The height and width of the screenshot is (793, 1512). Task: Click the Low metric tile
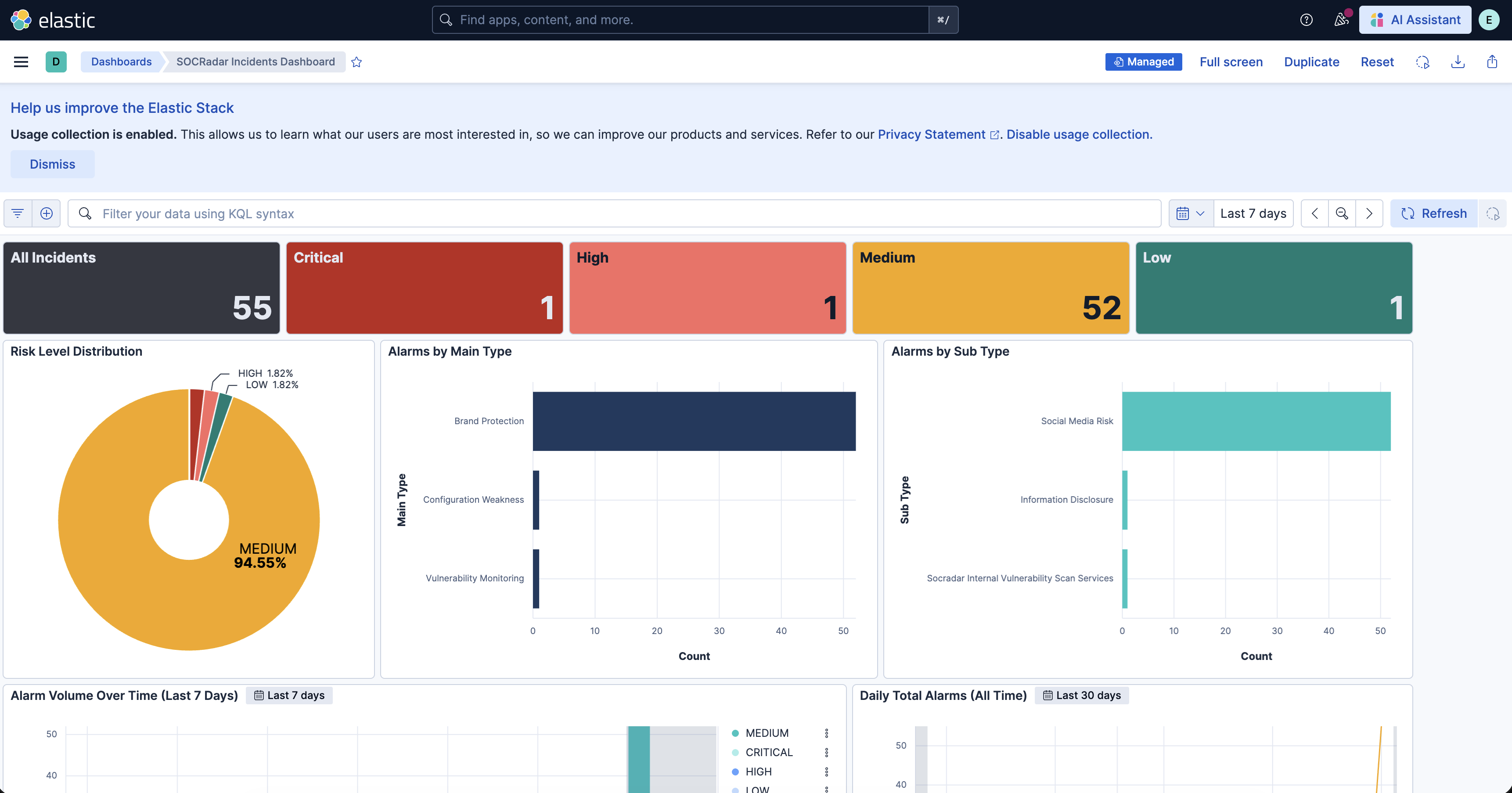[1274, 288]
